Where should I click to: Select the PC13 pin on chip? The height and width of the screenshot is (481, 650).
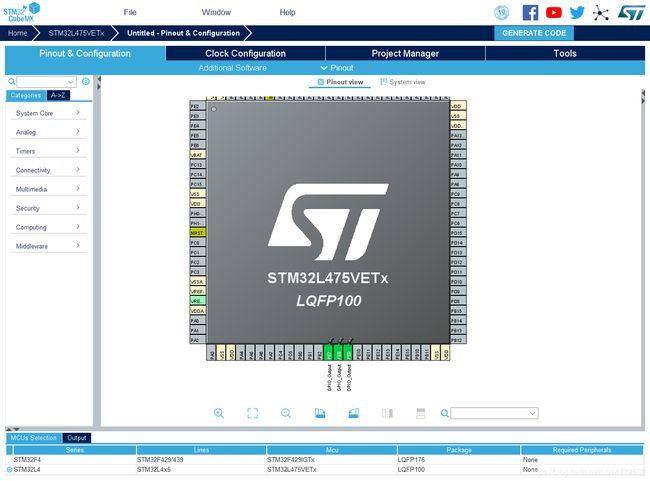pyautogui.click(x=197, y=165)
